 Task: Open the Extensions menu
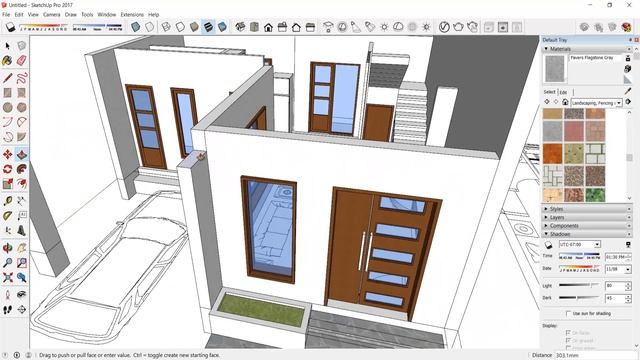132,14
